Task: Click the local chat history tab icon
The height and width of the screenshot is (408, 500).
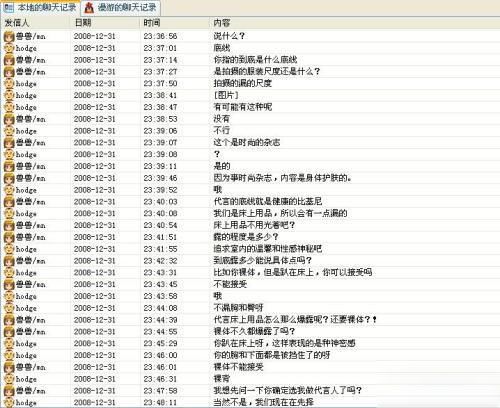Action: [9, 7]
